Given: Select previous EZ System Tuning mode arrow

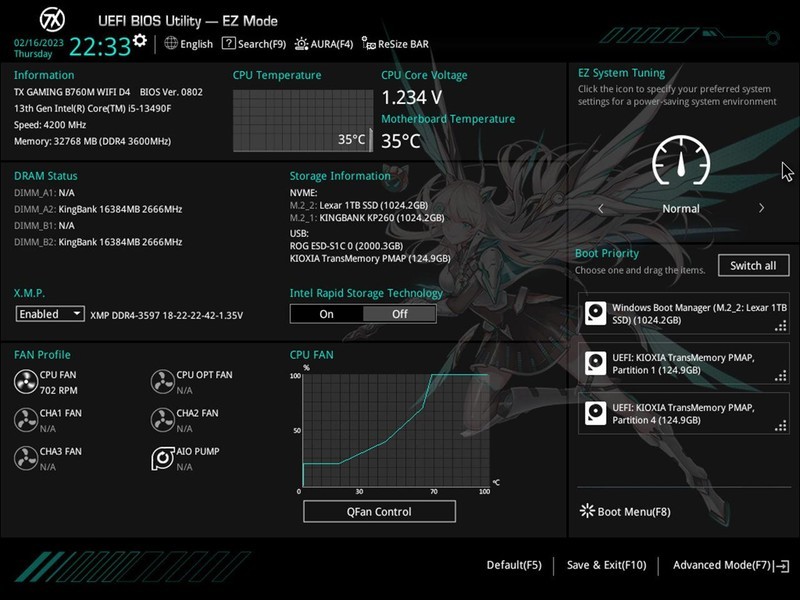Looking at the screenshot, I should click(x=601, y=208).
